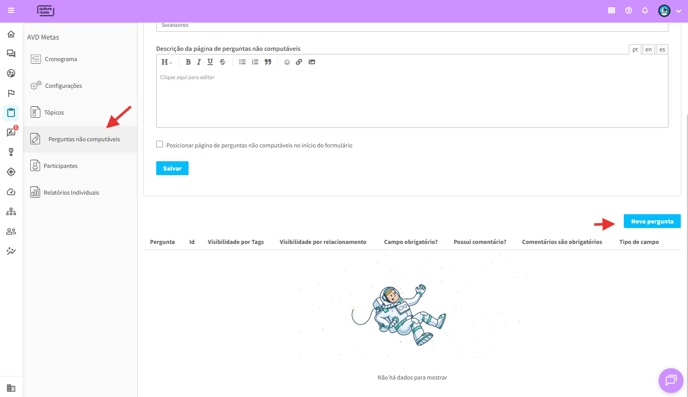Open the people sidebar icon

coord(11,232)
